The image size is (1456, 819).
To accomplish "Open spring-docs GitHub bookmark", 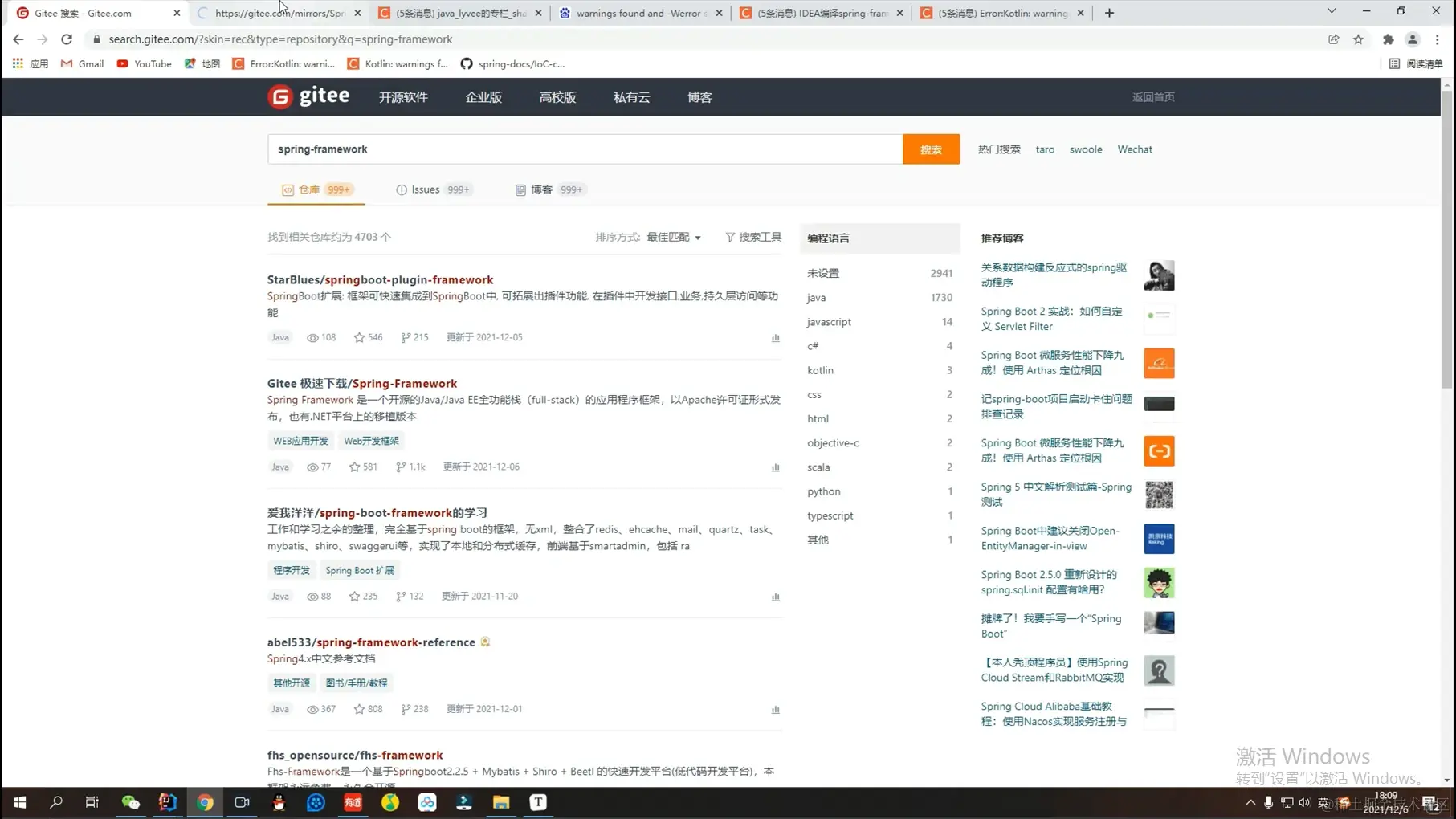I will 512,63.
